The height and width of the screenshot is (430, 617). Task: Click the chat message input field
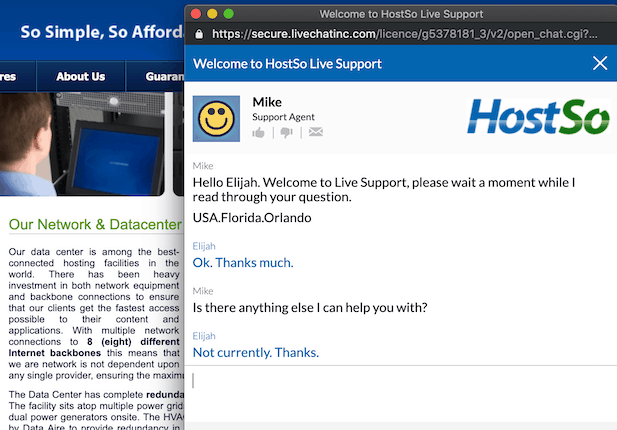401,393
